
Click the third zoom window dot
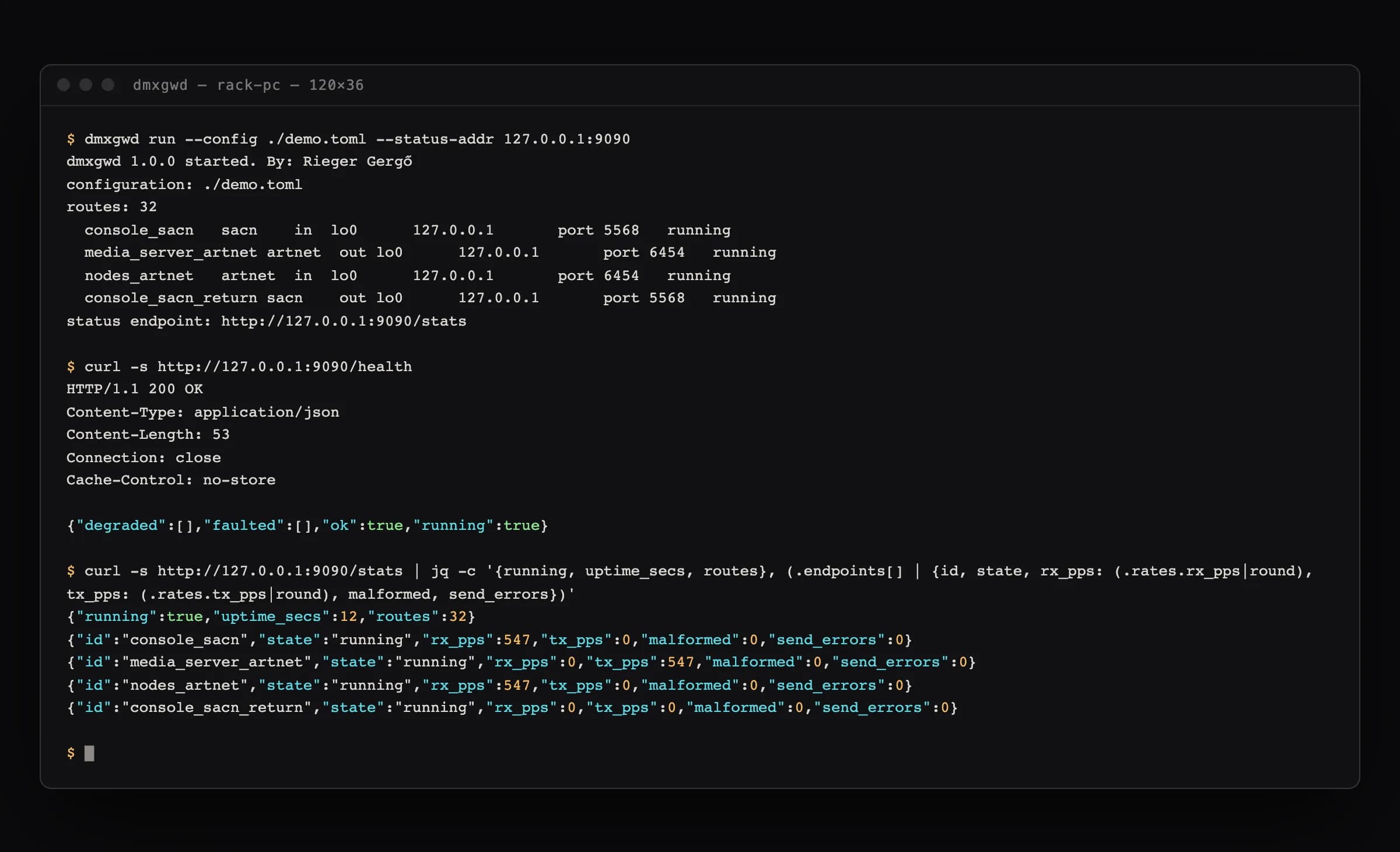(x=108, y=85)
